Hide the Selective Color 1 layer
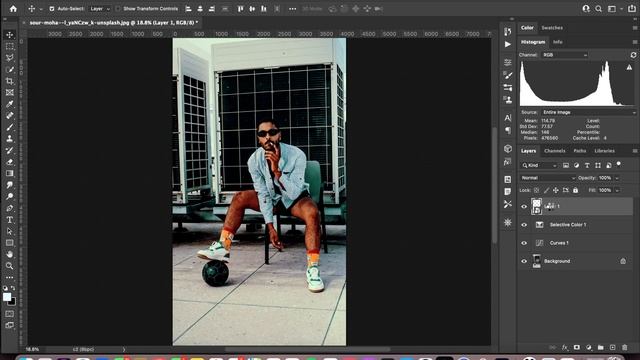 524,225
